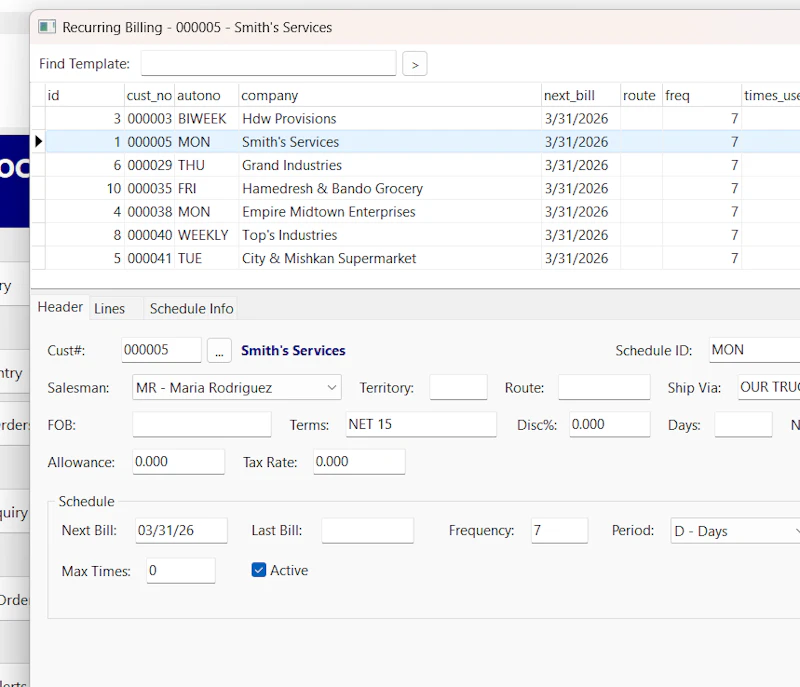
Task: Click the find template go button
Action: pyautogui.click(x=414, y=64)
